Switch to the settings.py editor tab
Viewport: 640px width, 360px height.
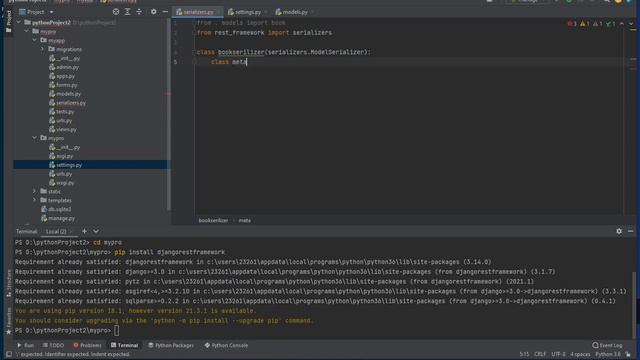pyautogui.click(x=247, y=12)
